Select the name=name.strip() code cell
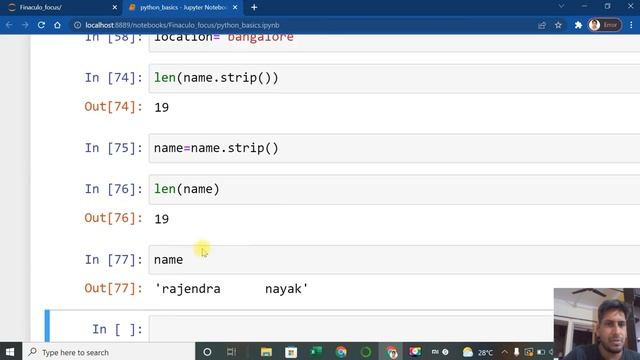Image resolution: width=640 pixels, height=360 pixels. click(x=394, y=148)
